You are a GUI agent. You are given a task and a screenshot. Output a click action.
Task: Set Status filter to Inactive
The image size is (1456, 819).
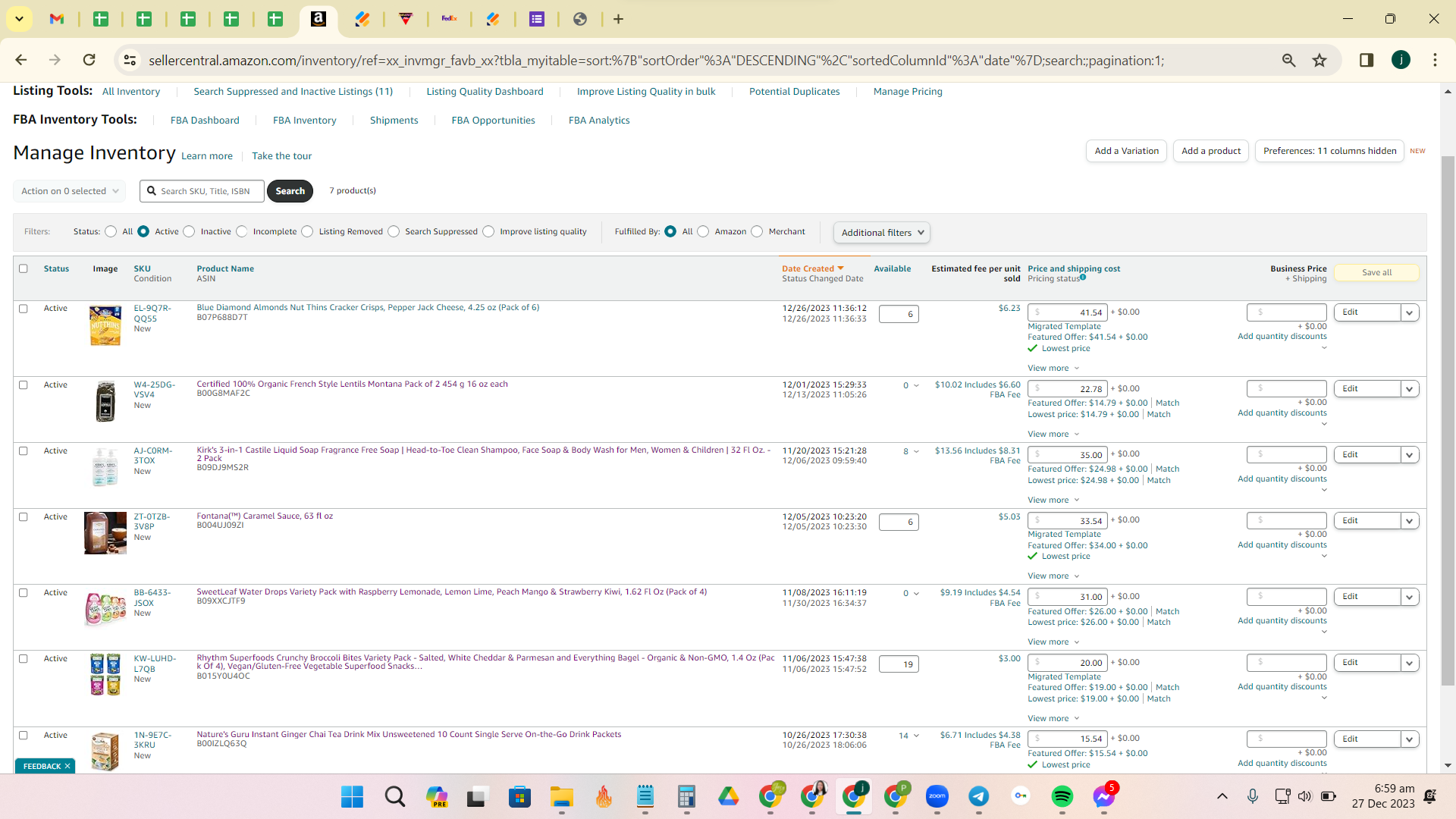189,231
